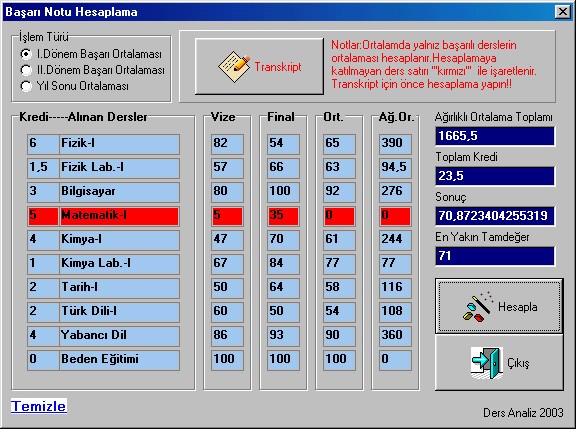Click the red Ağ.Or. field of Matematik-I

tap(395, 216)
